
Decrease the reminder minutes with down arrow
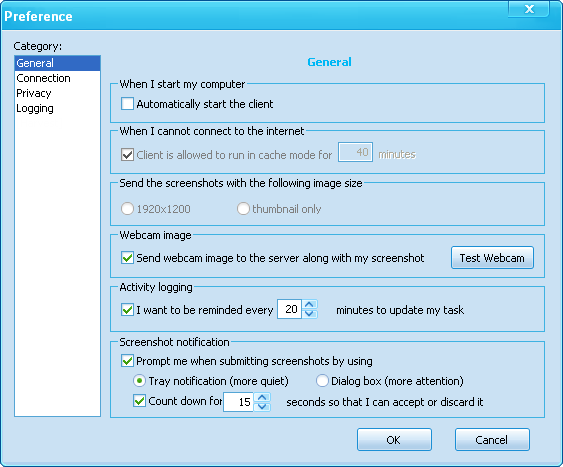(310, 314)
